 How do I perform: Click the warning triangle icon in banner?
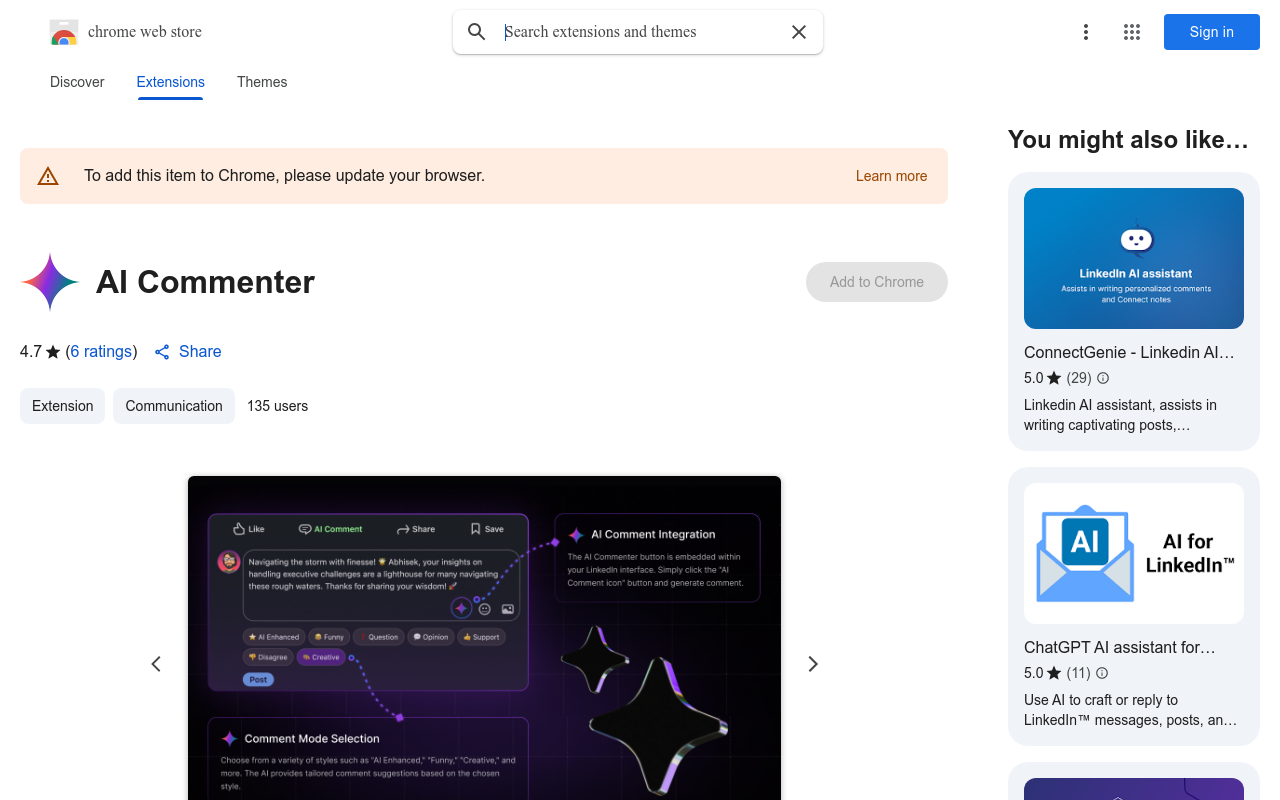48,176
